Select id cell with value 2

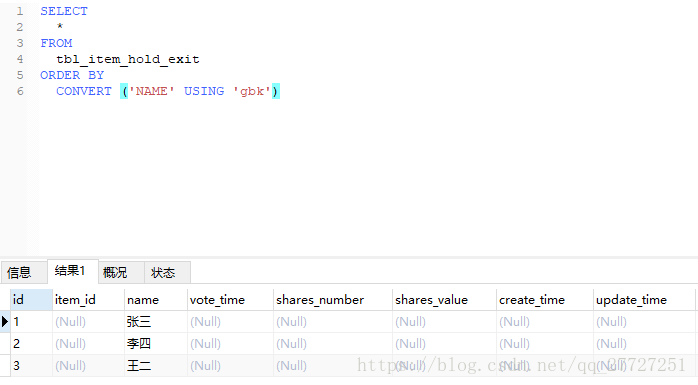click(x=31, y=344)
